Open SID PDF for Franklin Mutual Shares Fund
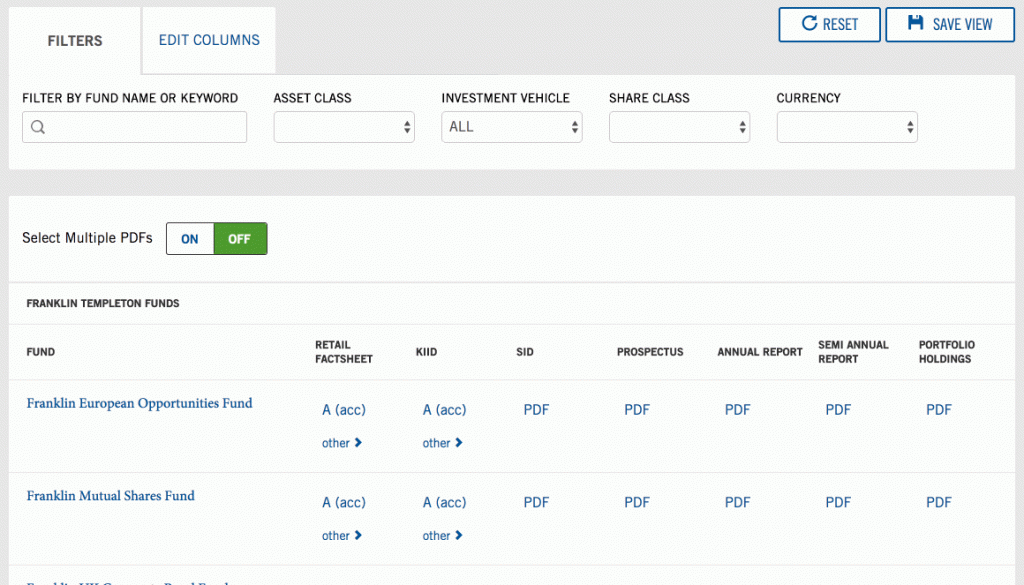 [x=536, y=503]
